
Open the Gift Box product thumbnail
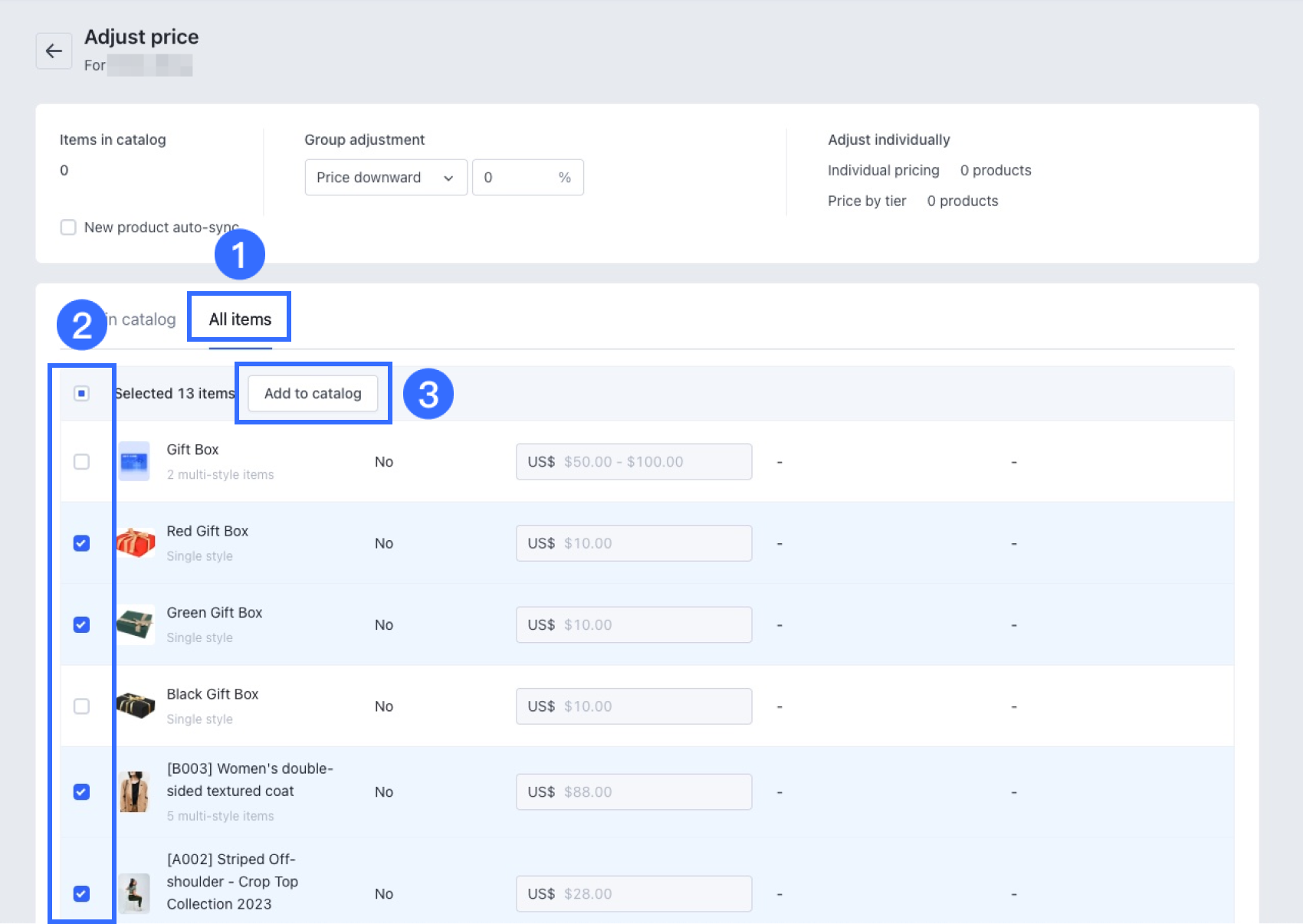[x=134, y=461]
